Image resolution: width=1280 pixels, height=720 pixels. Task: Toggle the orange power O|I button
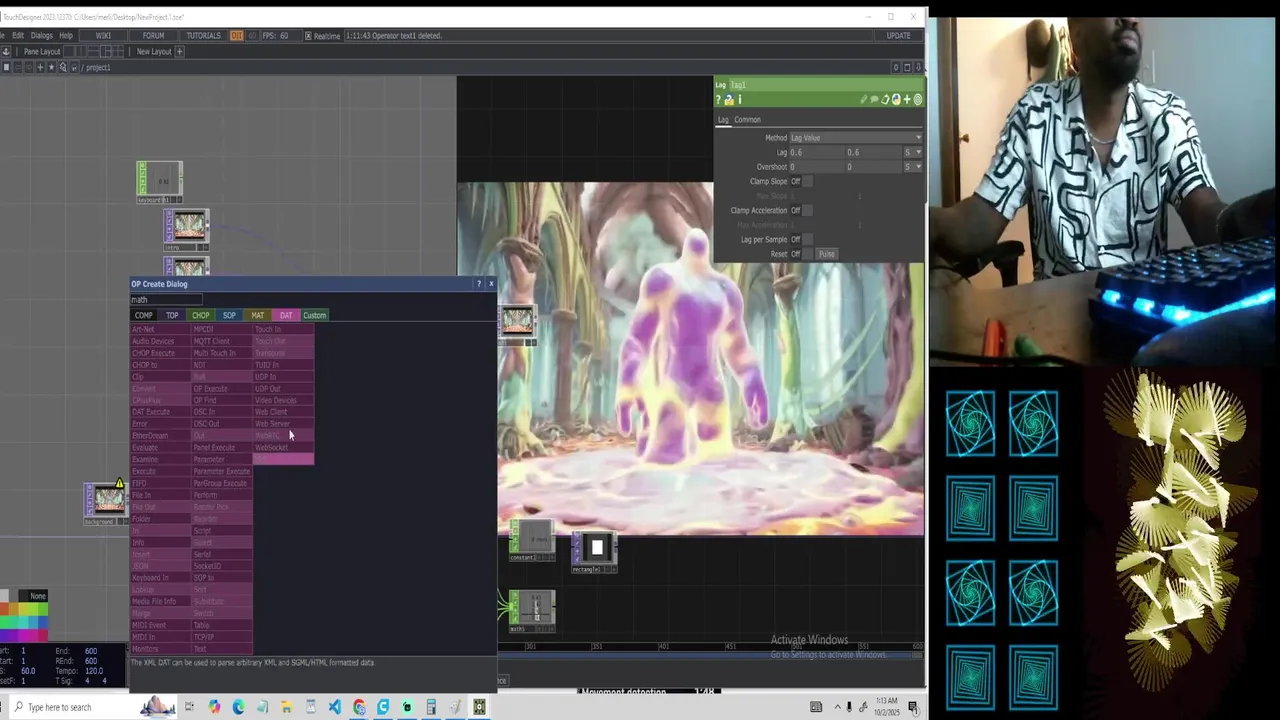point(237,35)
